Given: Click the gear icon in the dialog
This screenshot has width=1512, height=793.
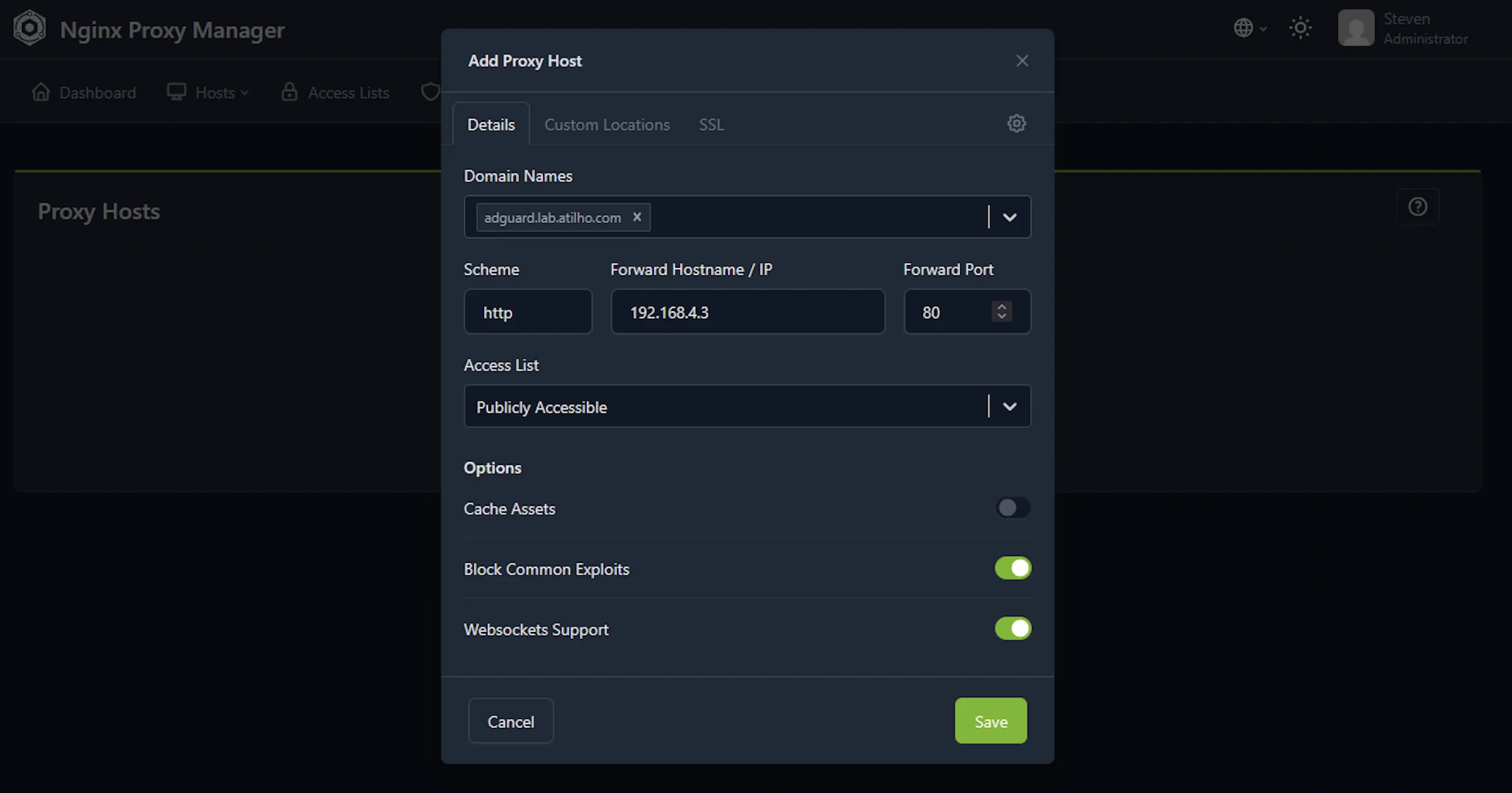Looking at the screenshot, I should point(1016,123).
